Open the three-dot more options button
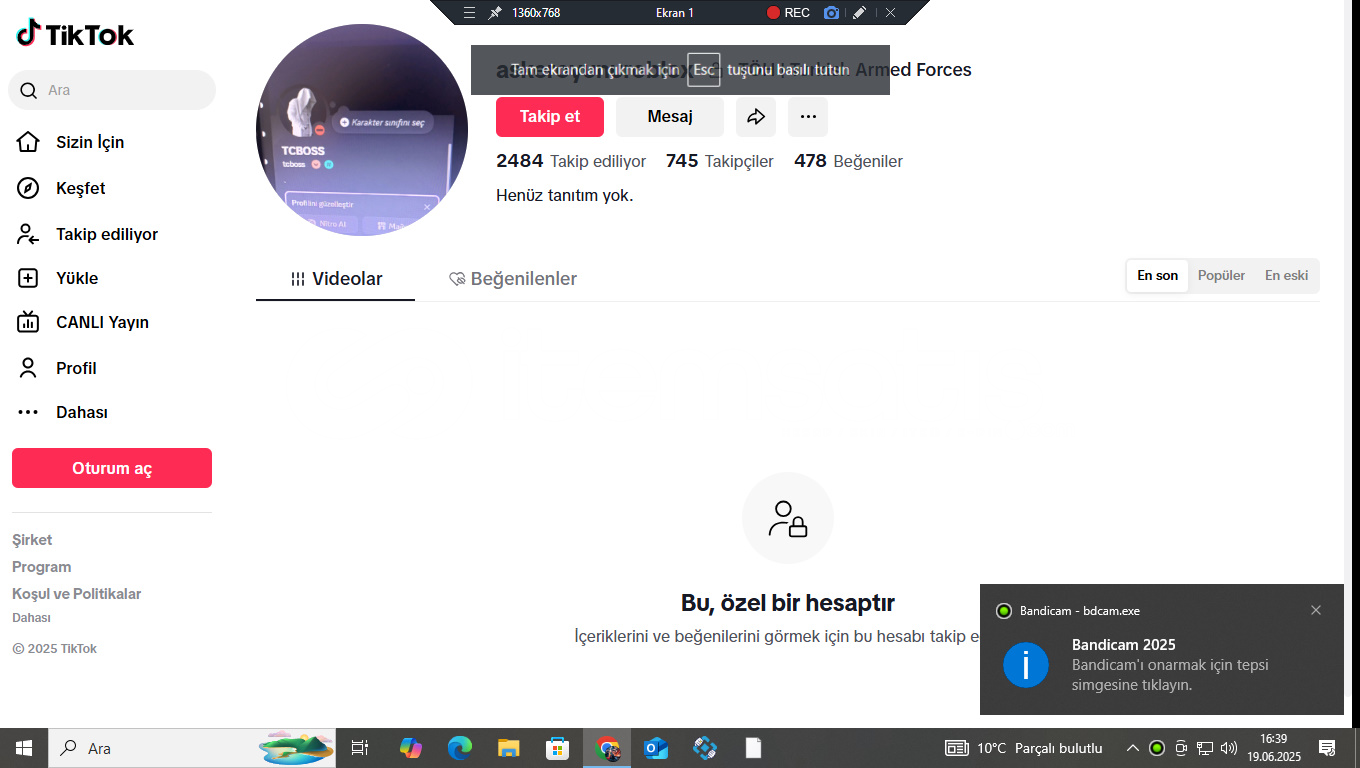The width and height of the screenshot is (1360, 768). (x=808, y=117)
